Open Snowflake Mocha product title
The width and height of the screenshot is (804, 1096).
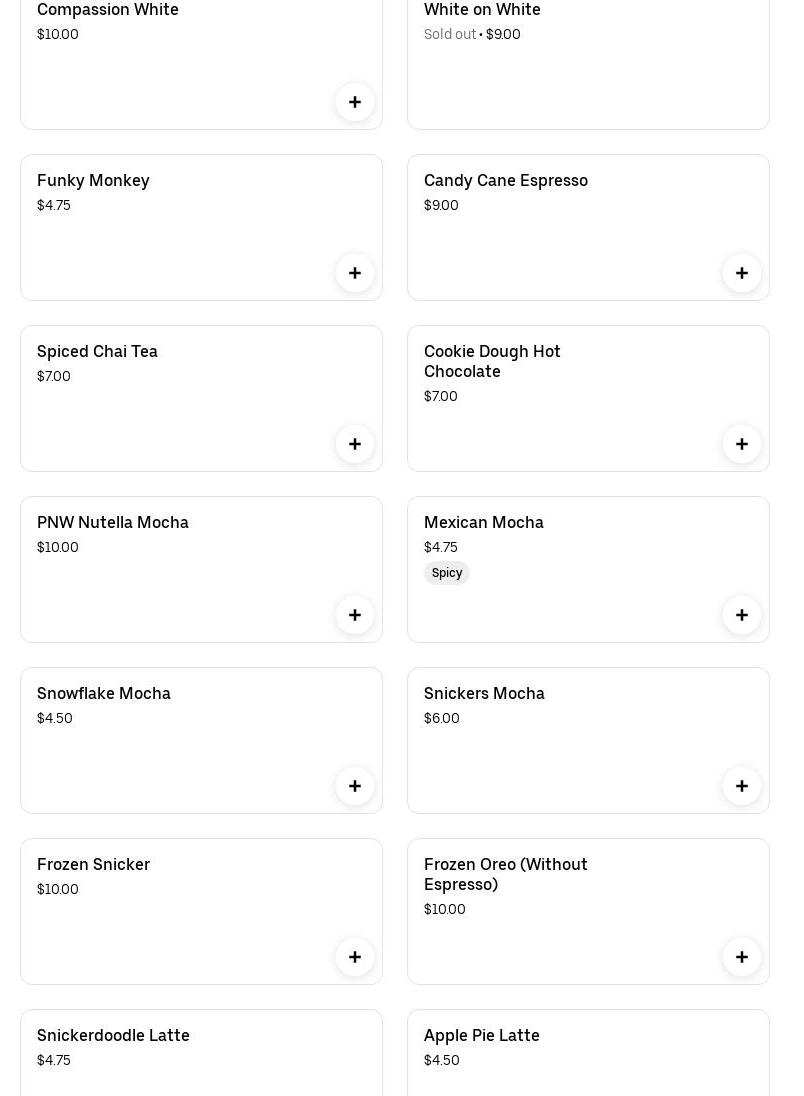(103, 694)
